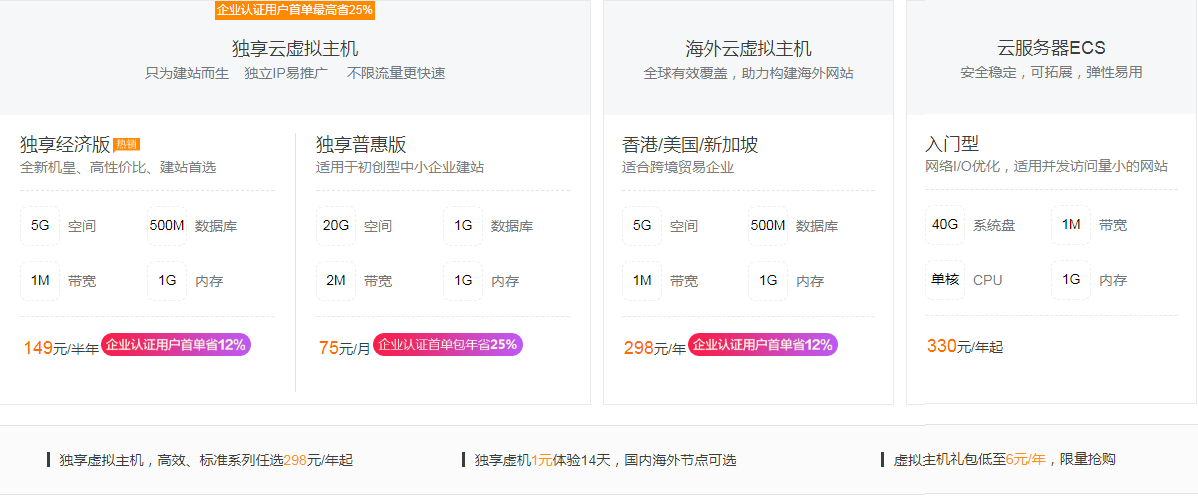The image size is (1198, 496).
Task: Click the 只为建站而生 tagline
Action: [x=187, y=73]
